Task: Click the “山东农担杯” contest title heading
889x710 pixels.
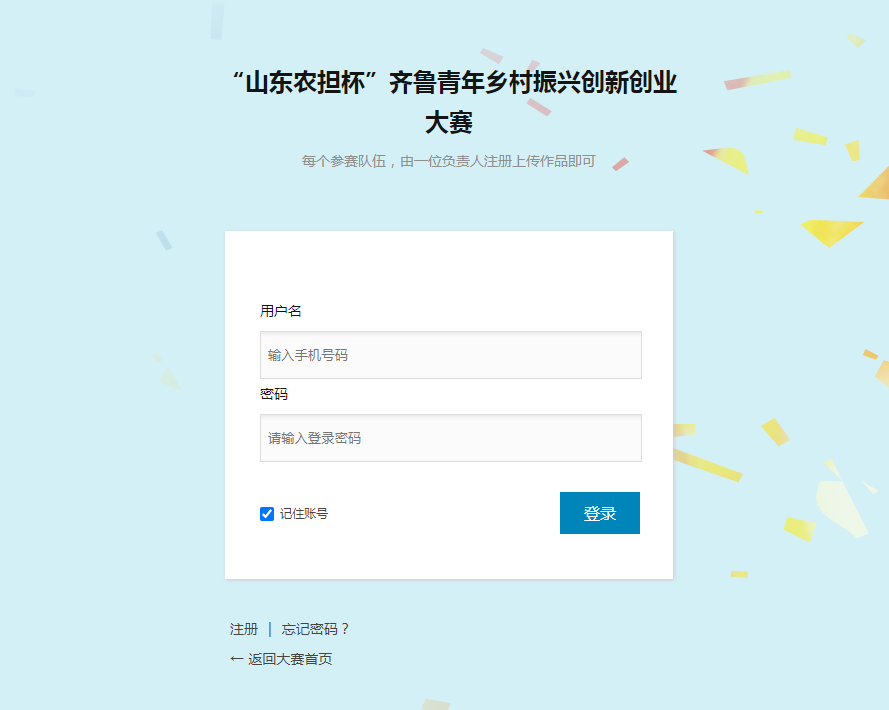Action: 454,83
